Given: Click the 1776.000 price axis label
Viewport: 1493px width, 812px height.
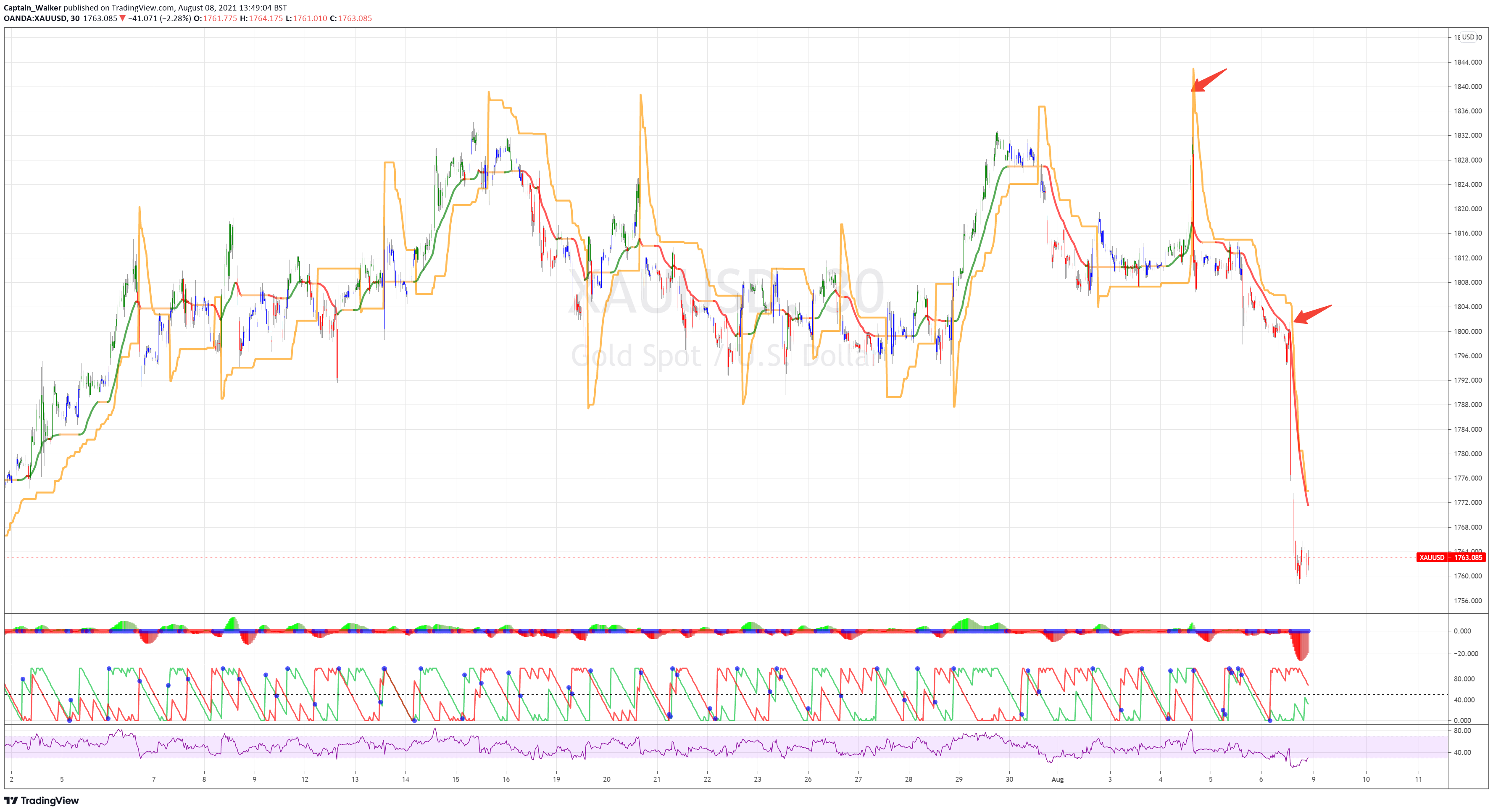Looking at the screenshot, I should 1467,478.
